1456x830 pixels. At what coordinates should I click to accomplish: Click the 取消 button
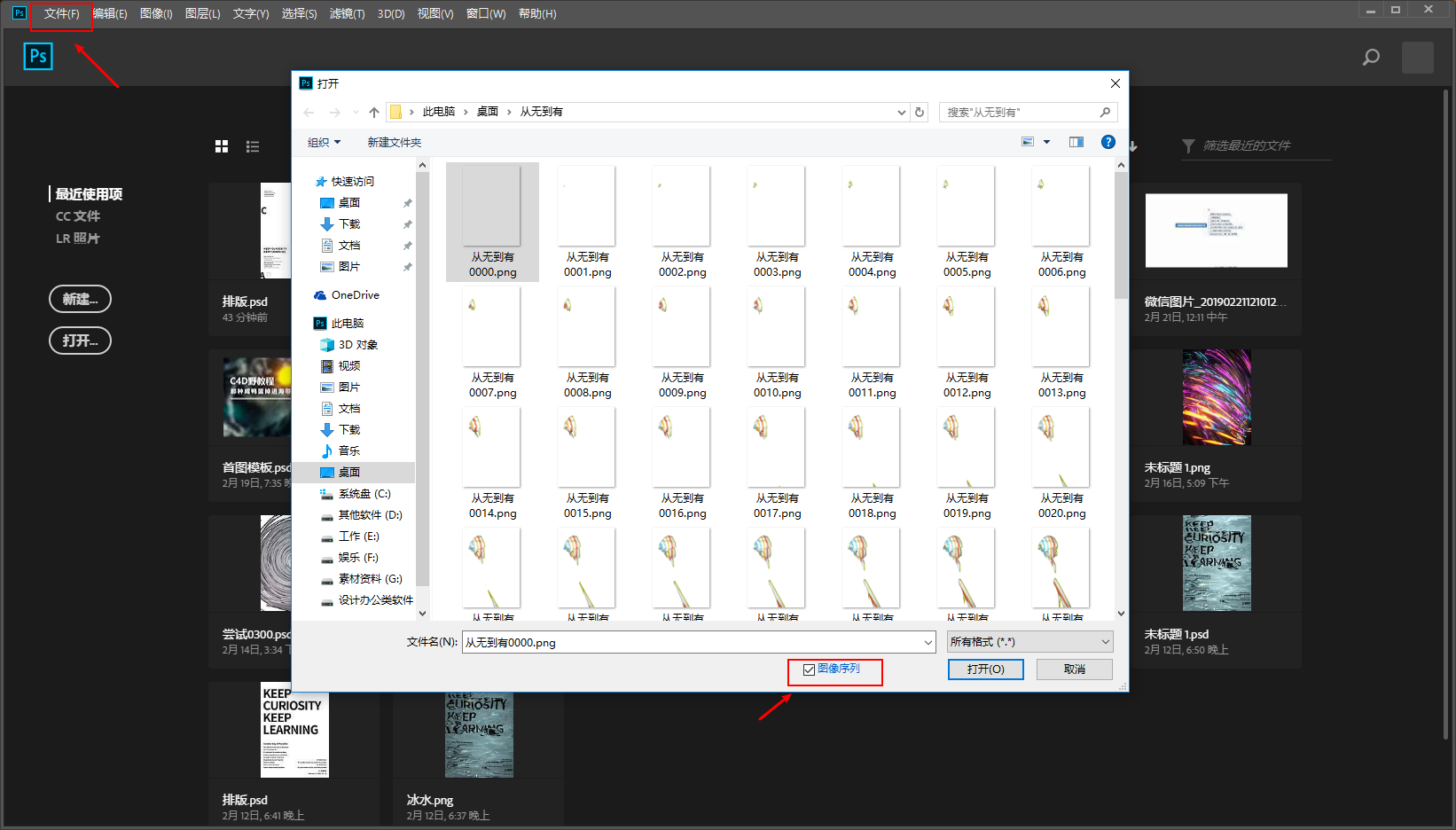(1074, 669)
